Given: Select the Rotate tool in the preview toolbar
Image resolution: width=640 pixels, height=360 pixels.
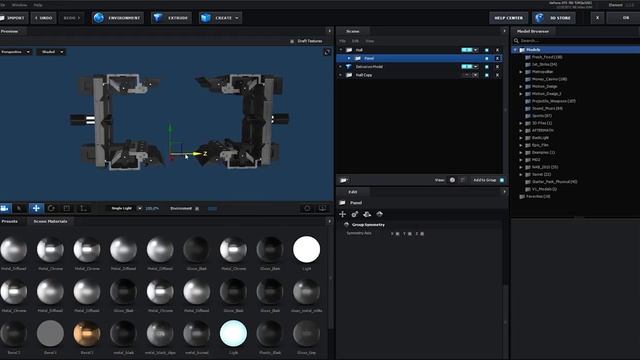Looking at the screenshot, I should pos(51,208).
